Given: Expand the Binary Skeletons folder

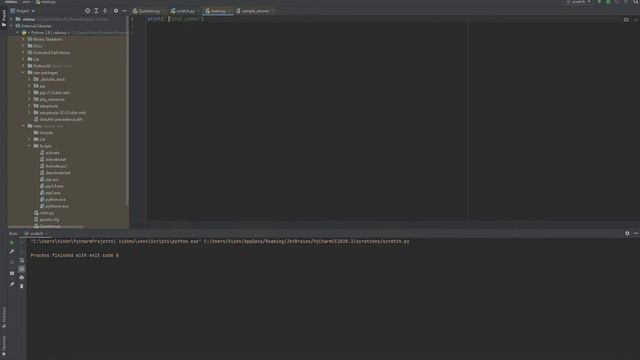Looking at the screenshot, I should 24,39.
